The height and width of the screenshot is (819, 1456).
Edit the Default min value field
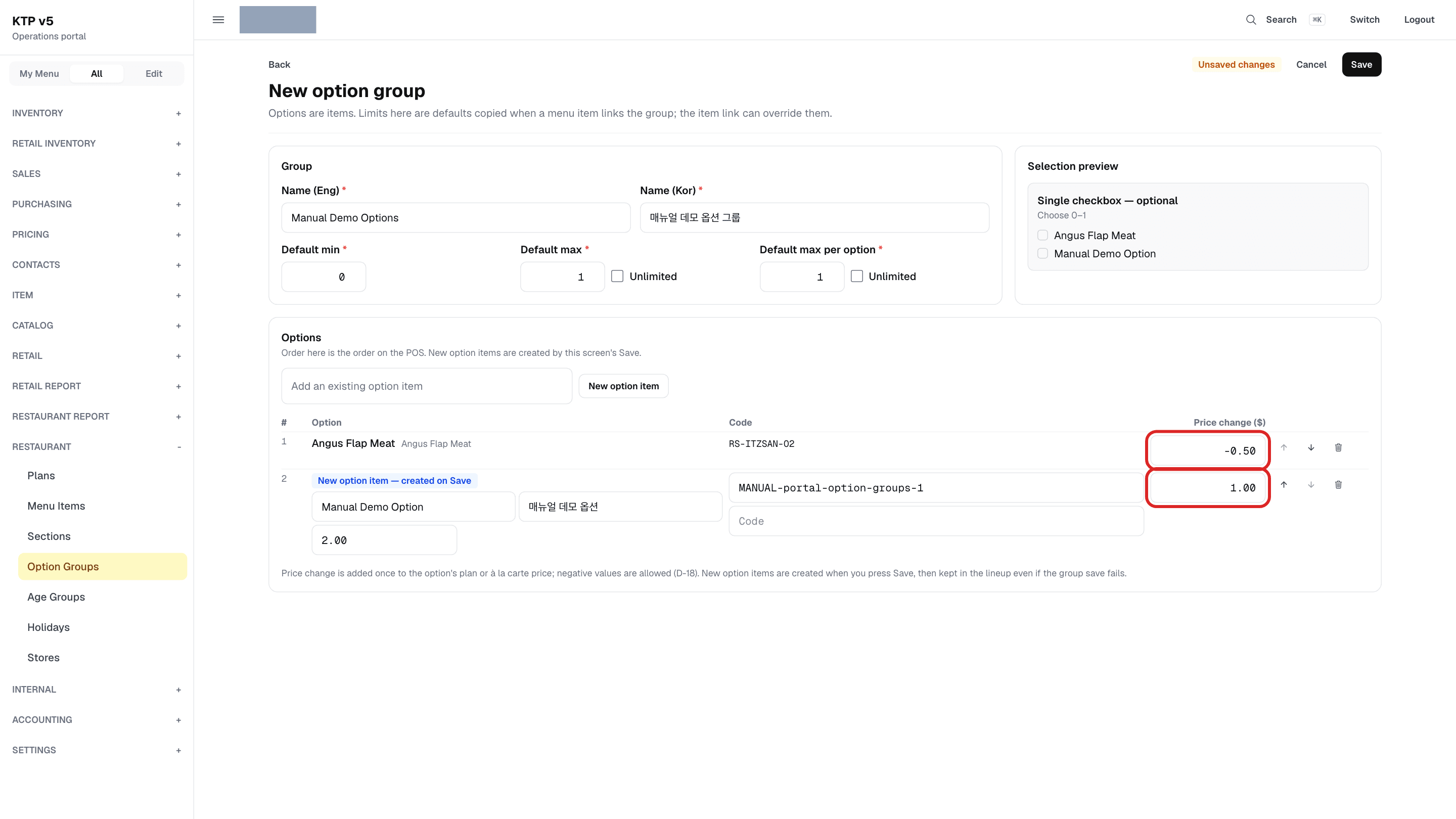[x=324, y=277]
